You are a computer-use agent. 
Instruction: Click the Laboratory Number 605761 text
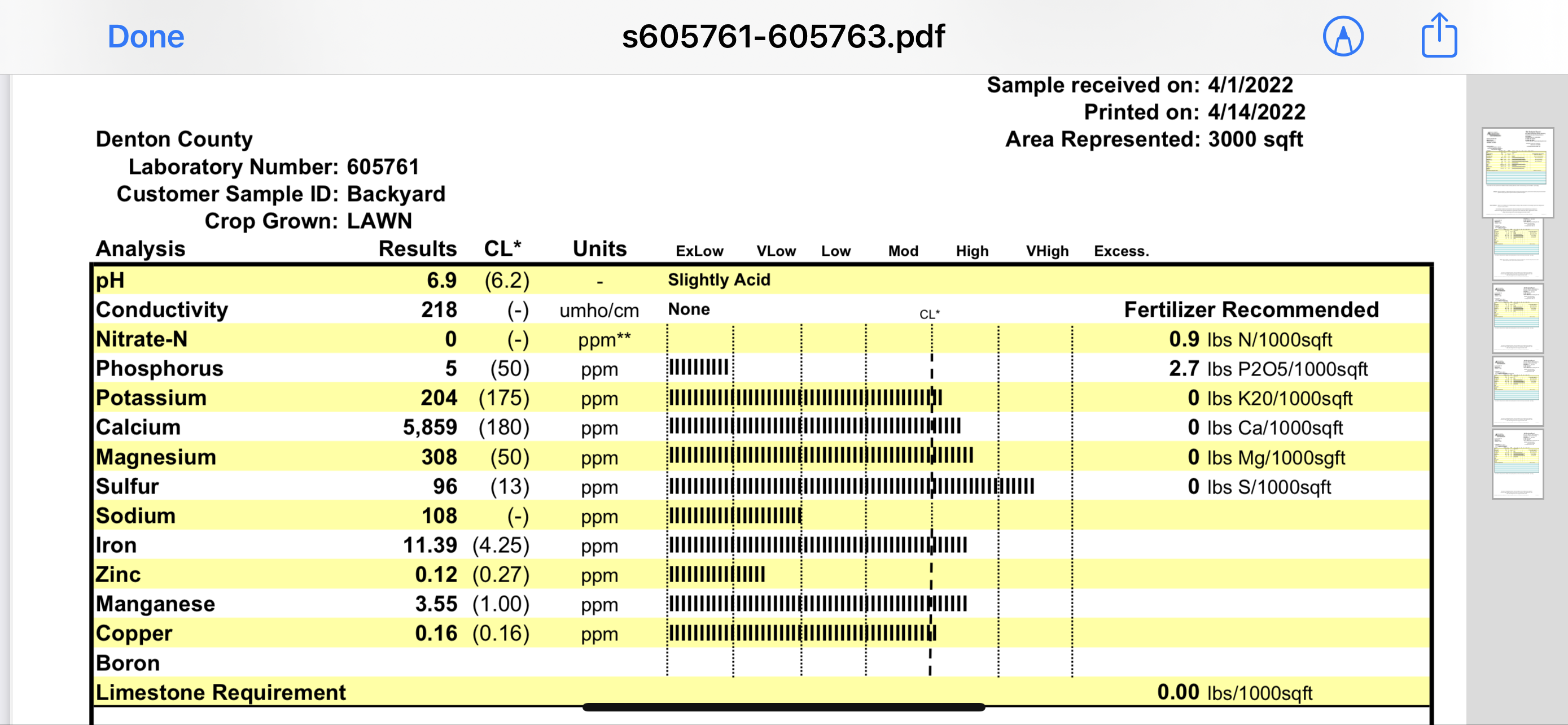click(x=273, y=167)
